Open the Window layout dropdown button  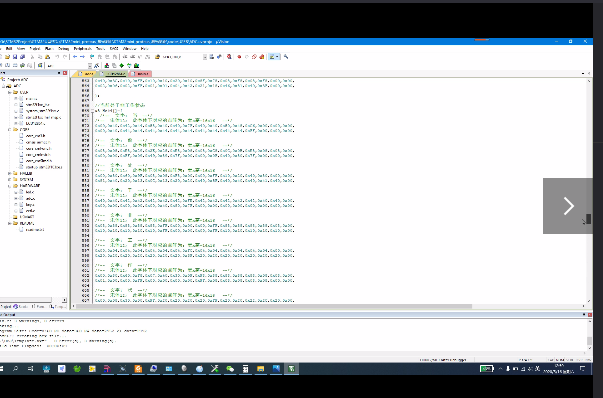click(277, 57)
